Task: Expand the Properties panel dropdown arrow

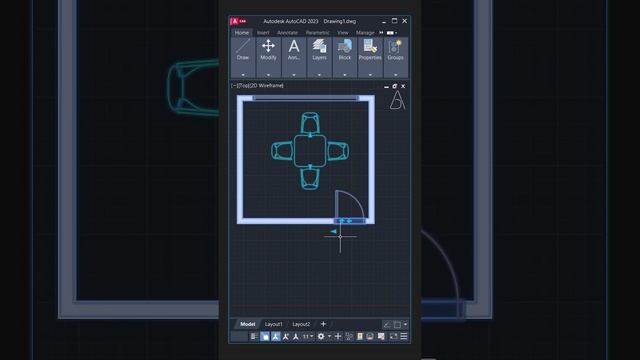Action: (370, 75)
